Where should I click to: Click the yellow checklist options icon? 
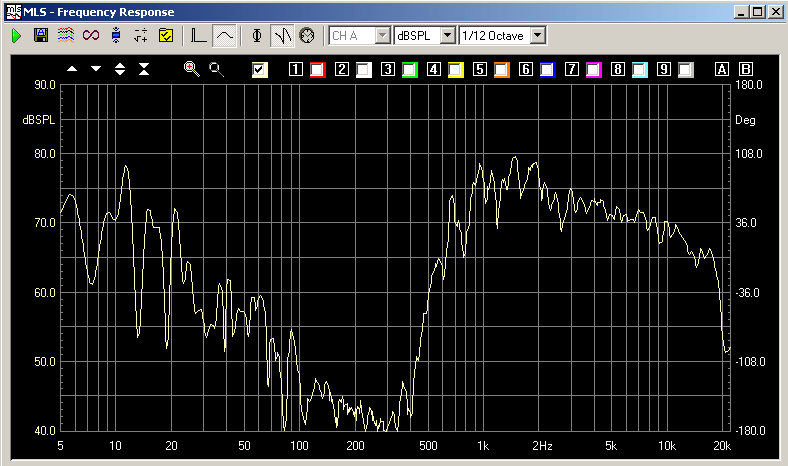(x=166, y=35)
